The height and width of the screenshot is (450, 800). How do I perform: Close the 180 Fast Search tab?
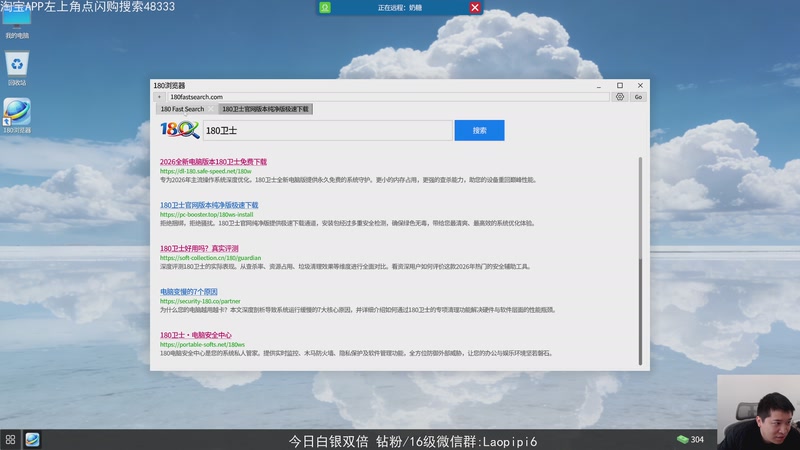211,109
